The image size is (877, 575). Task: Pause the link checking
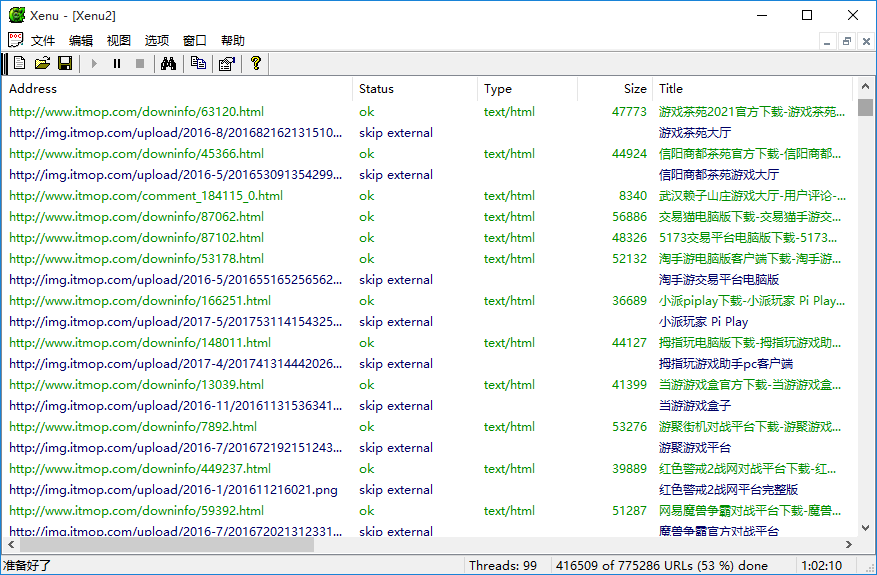tap(117, 64)
